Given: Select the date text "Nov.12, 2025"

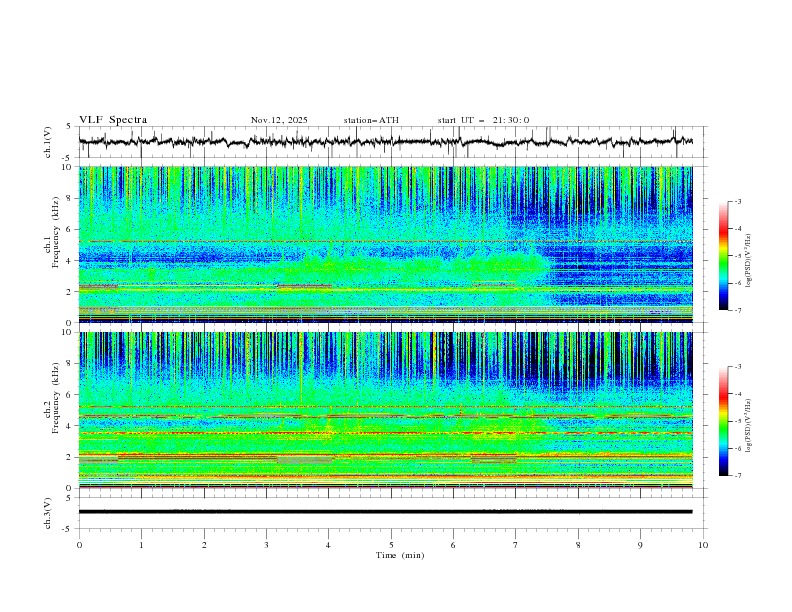Looking at the screenshot, I should click(x=279, y=120).
